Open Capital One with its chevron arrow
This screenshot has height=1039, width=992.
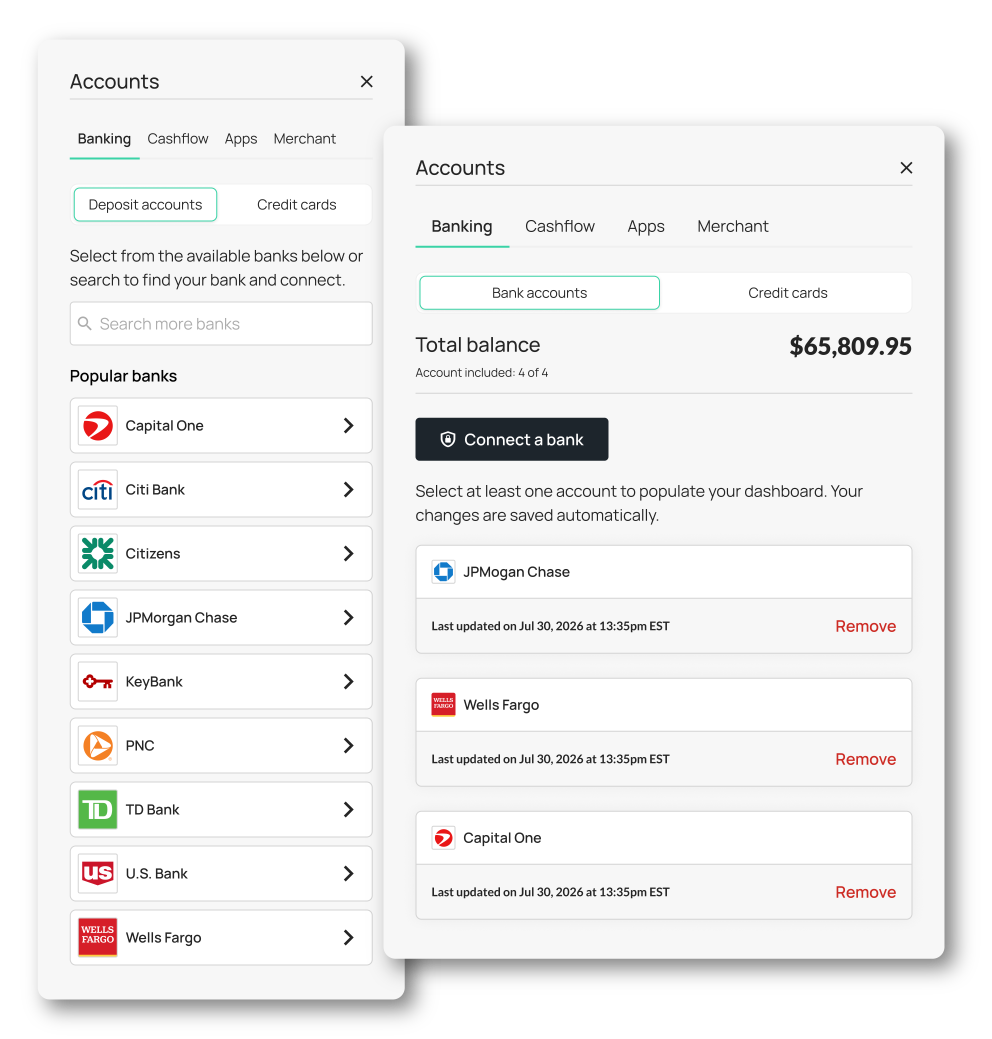point(349,425)
